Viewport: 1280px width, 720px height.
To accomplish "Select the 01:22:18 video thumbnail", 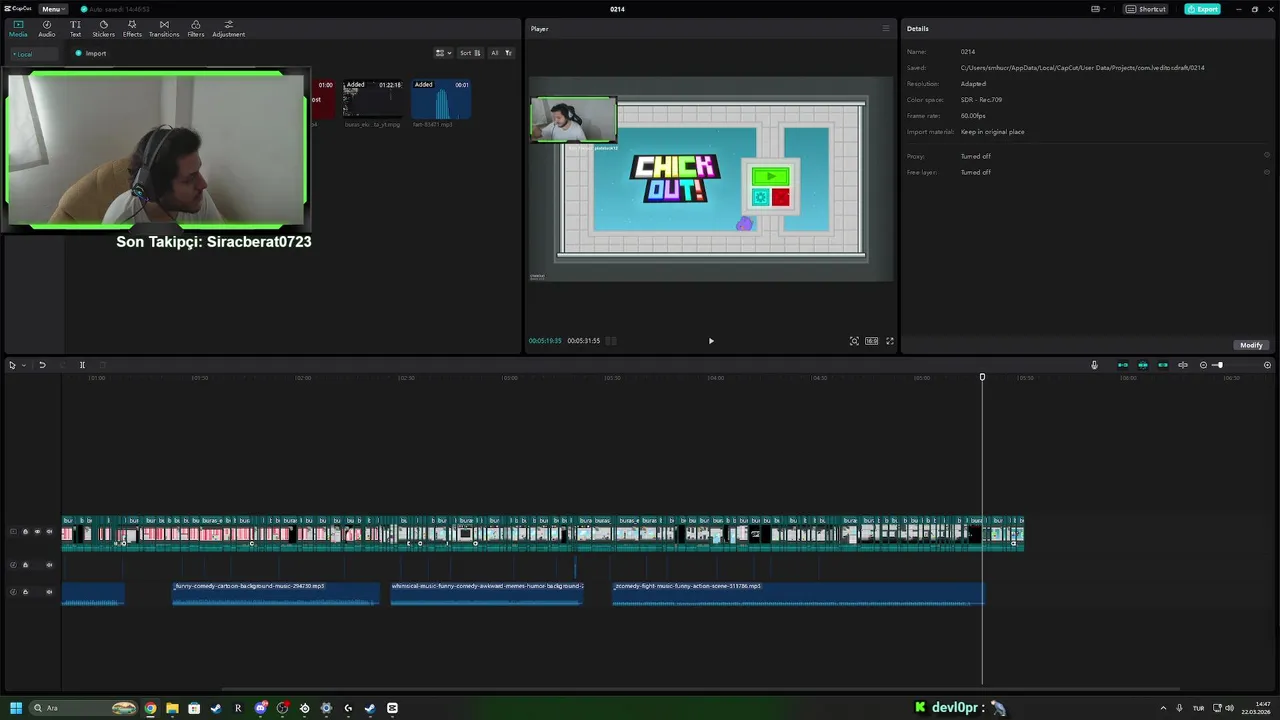I will point(373,100).
